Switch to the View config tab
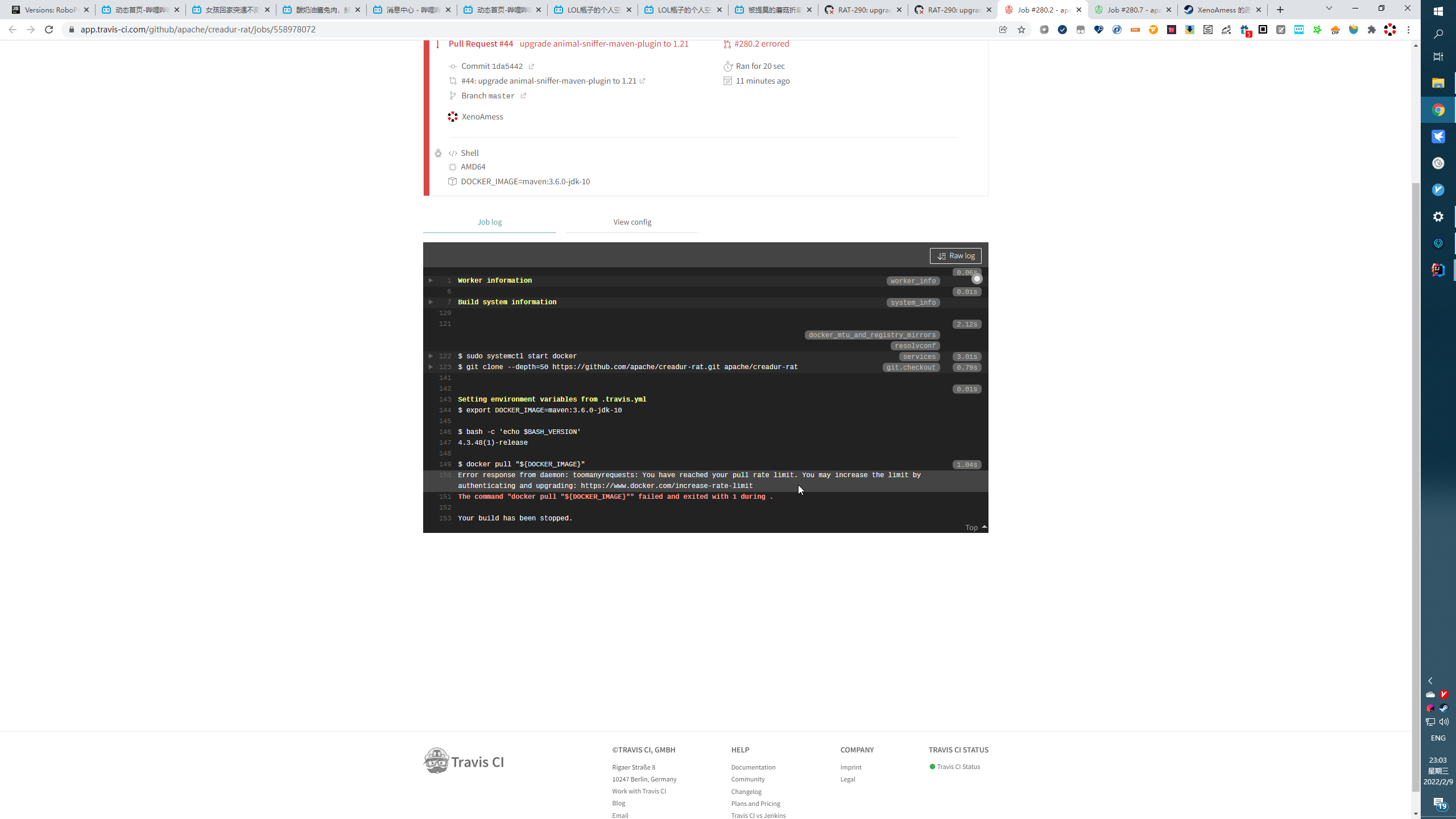Viewport: 1456px width, 819px height. click(632, 222)
